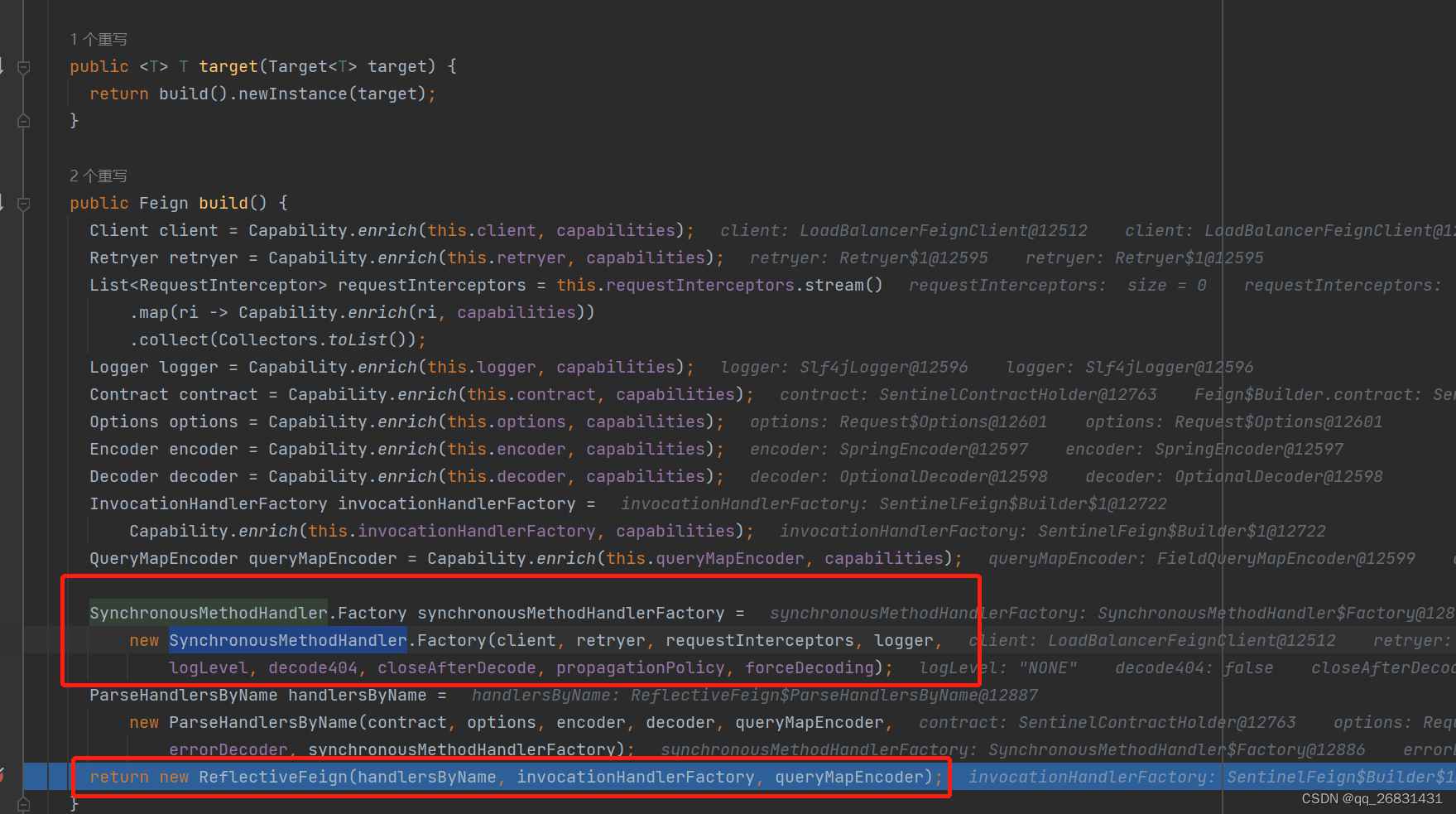Open the '1 个重写' overrides hint
The image size is (1456, 814).
tap(99, 39)
